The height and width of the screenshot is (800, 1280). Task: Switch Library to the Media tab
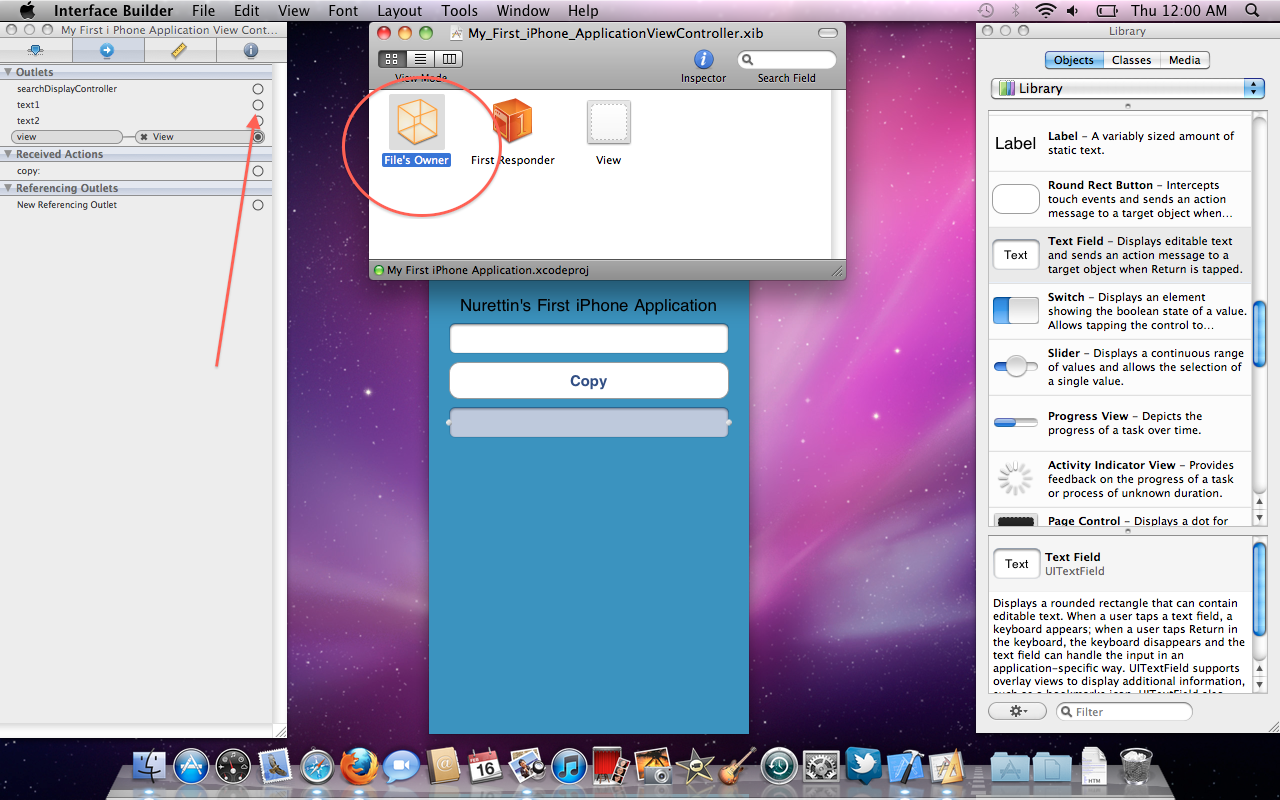(1184, 60)
